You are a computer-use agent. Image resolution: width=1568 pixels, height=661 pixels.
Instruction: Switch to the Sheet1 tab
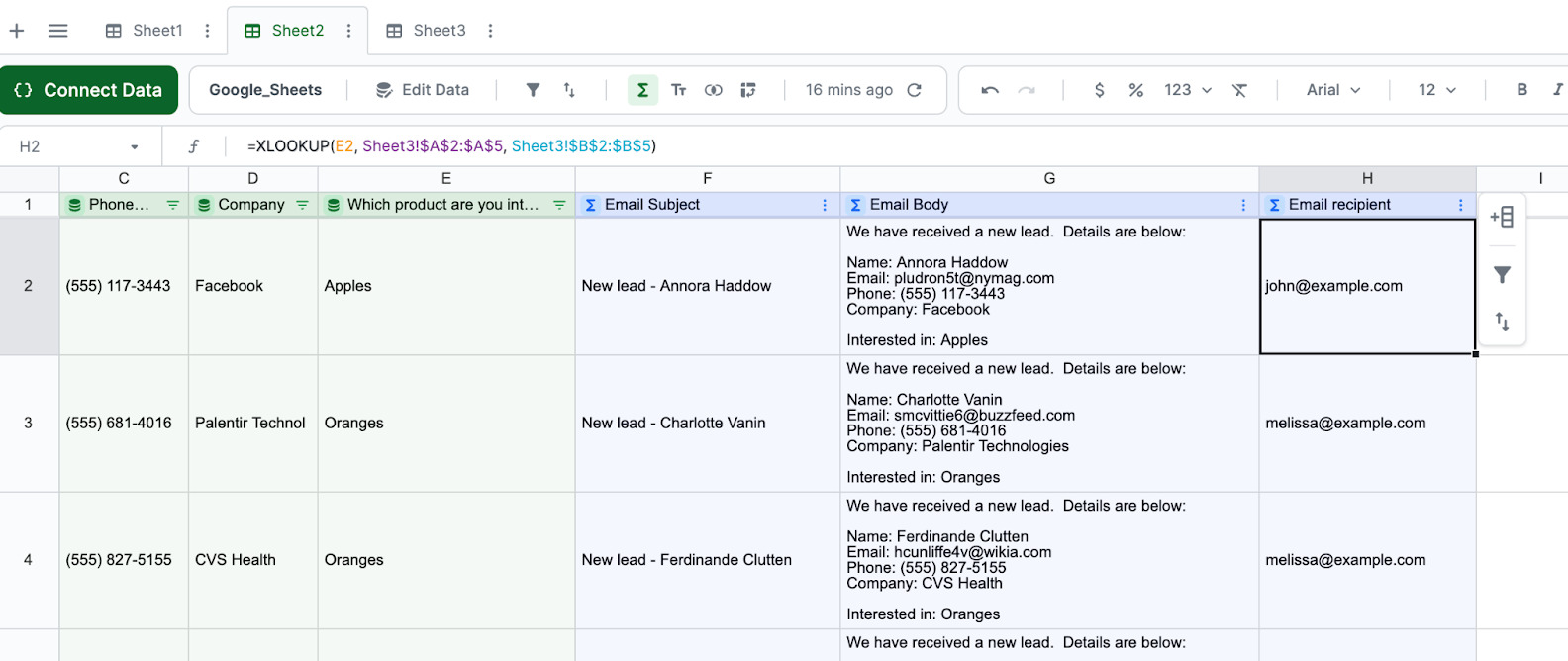point(145,31)
